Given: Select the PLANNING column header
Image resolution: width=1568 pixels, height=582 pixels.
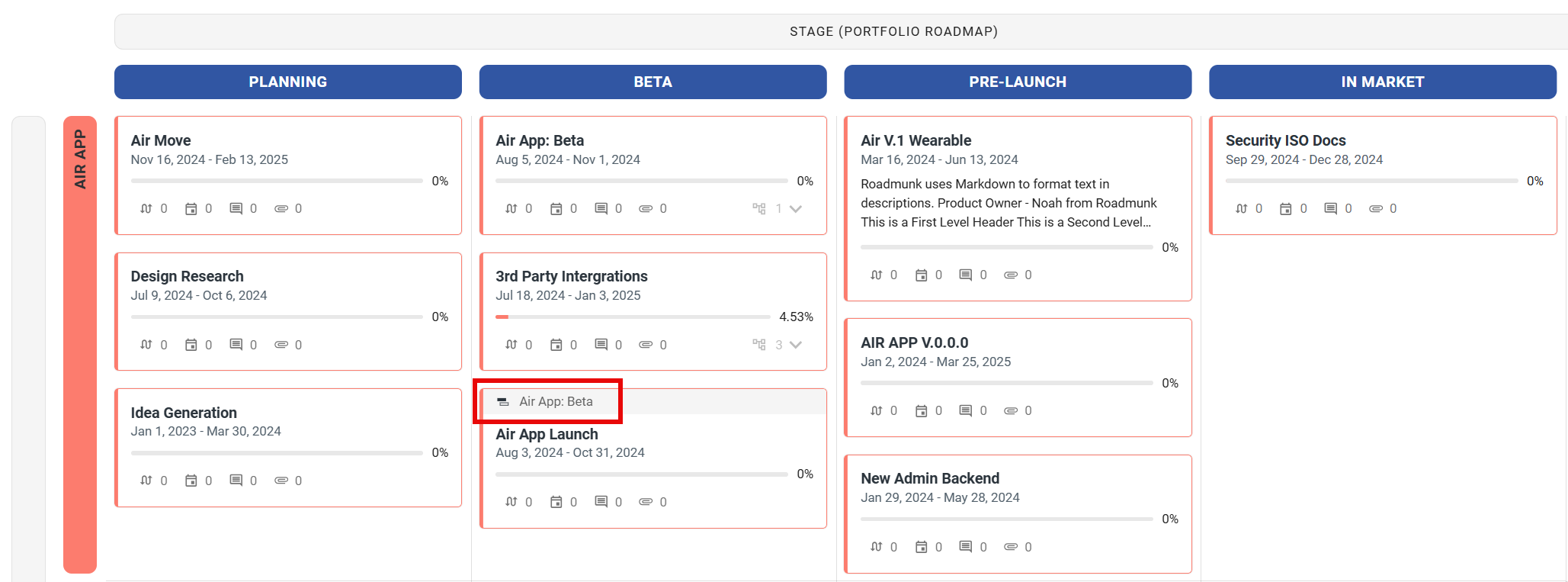Looking at the screenshot, I should 287,82.
